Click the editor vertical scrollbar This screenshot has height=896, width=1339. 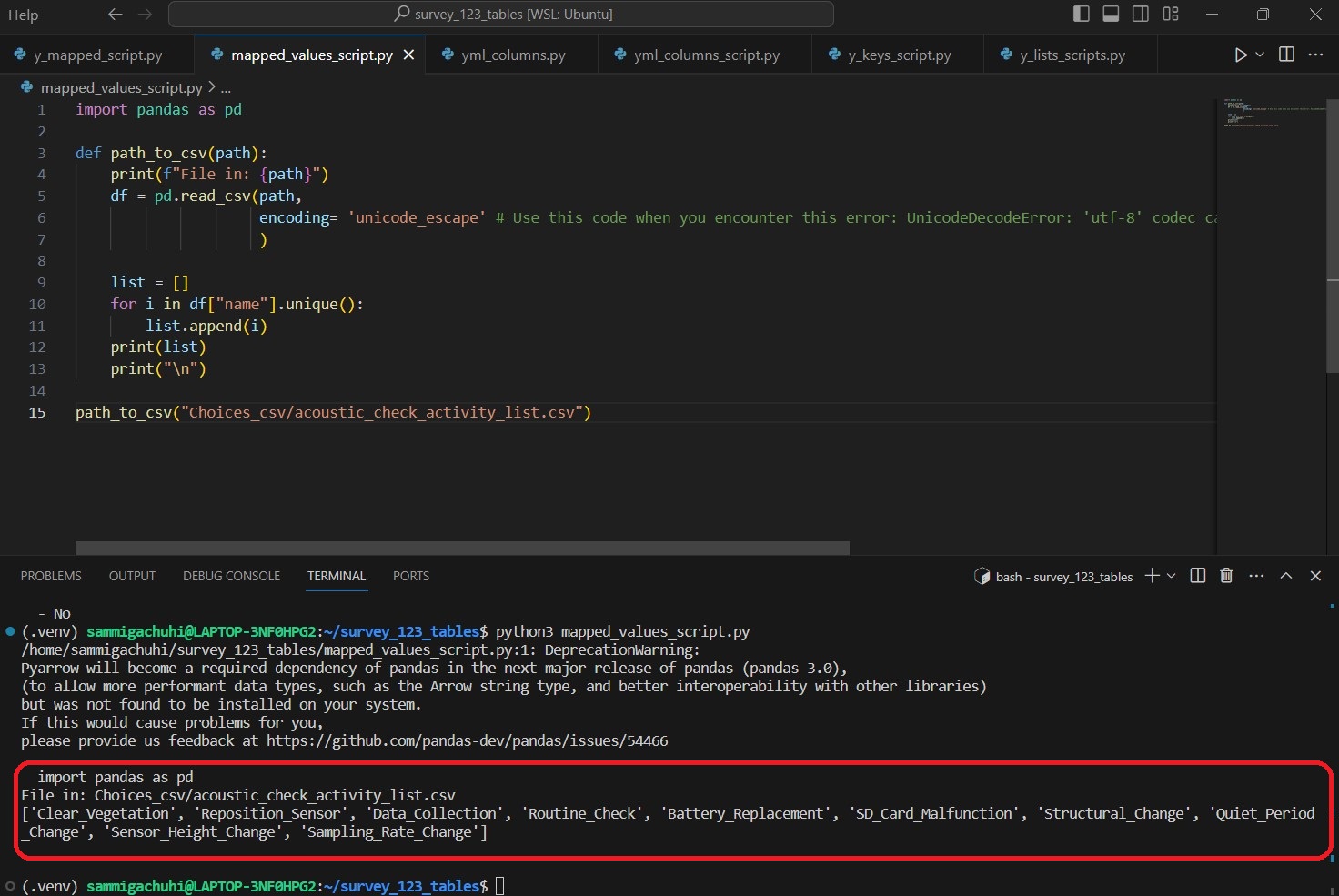coord(1333,236)
